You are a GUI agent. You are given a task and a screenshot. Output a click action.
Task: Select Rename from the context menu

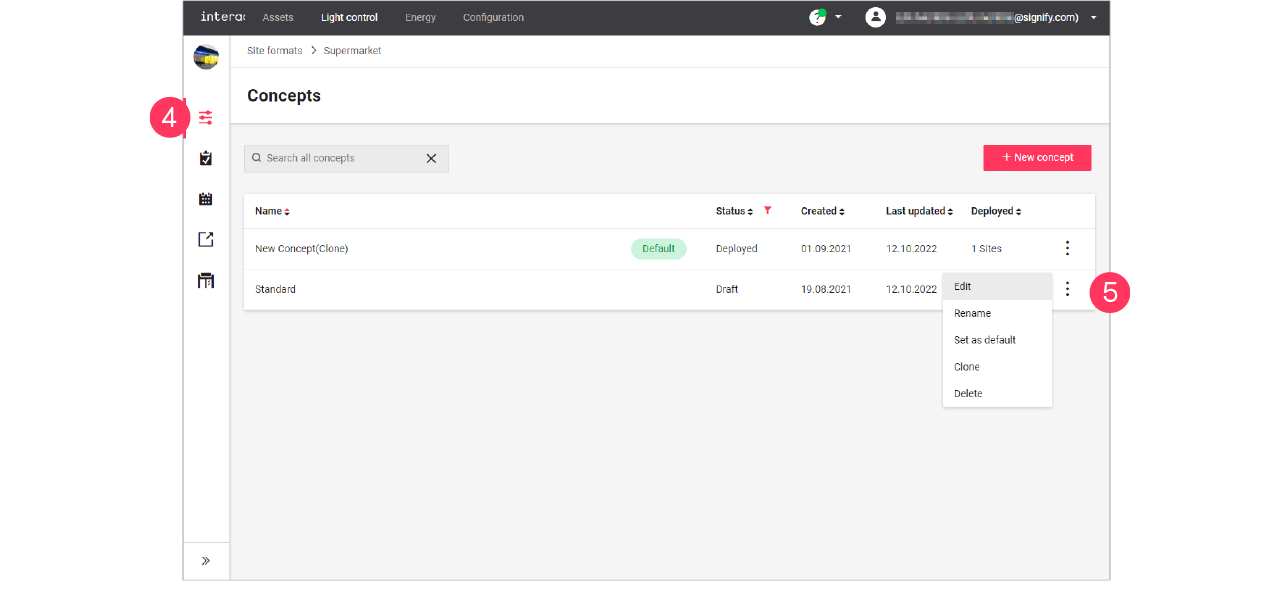[972, 313]
